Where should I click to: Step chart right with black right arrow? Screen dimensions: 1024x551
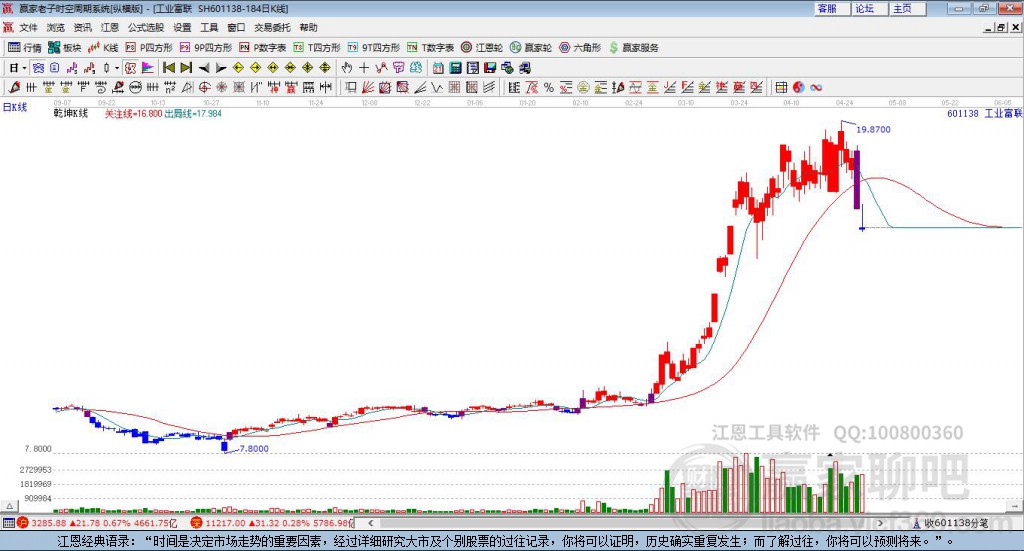pos(221,68)
